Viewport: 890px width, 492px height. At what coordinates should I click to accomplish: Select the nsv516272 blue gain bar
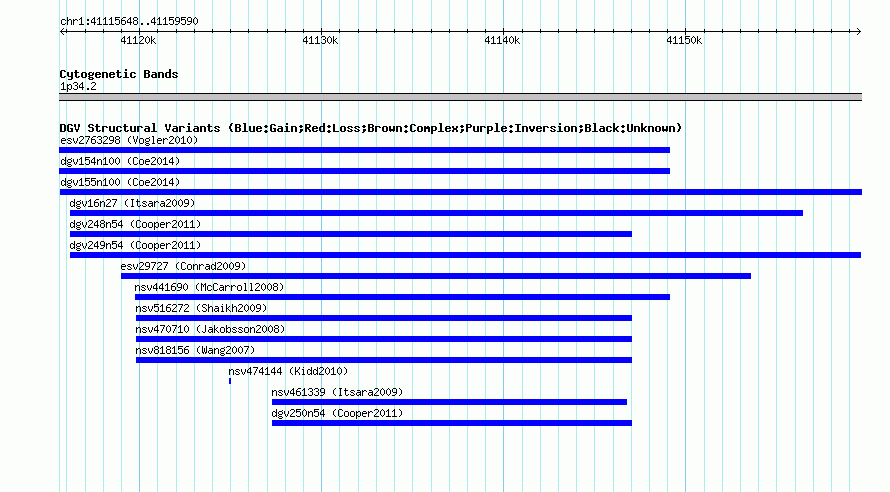tap(384, 318)
